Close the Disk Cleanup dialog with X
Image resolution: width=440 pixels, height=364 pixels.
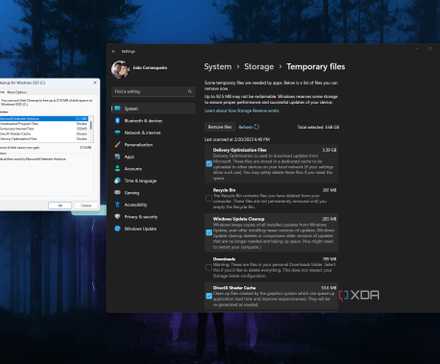(x=95, y=82)
